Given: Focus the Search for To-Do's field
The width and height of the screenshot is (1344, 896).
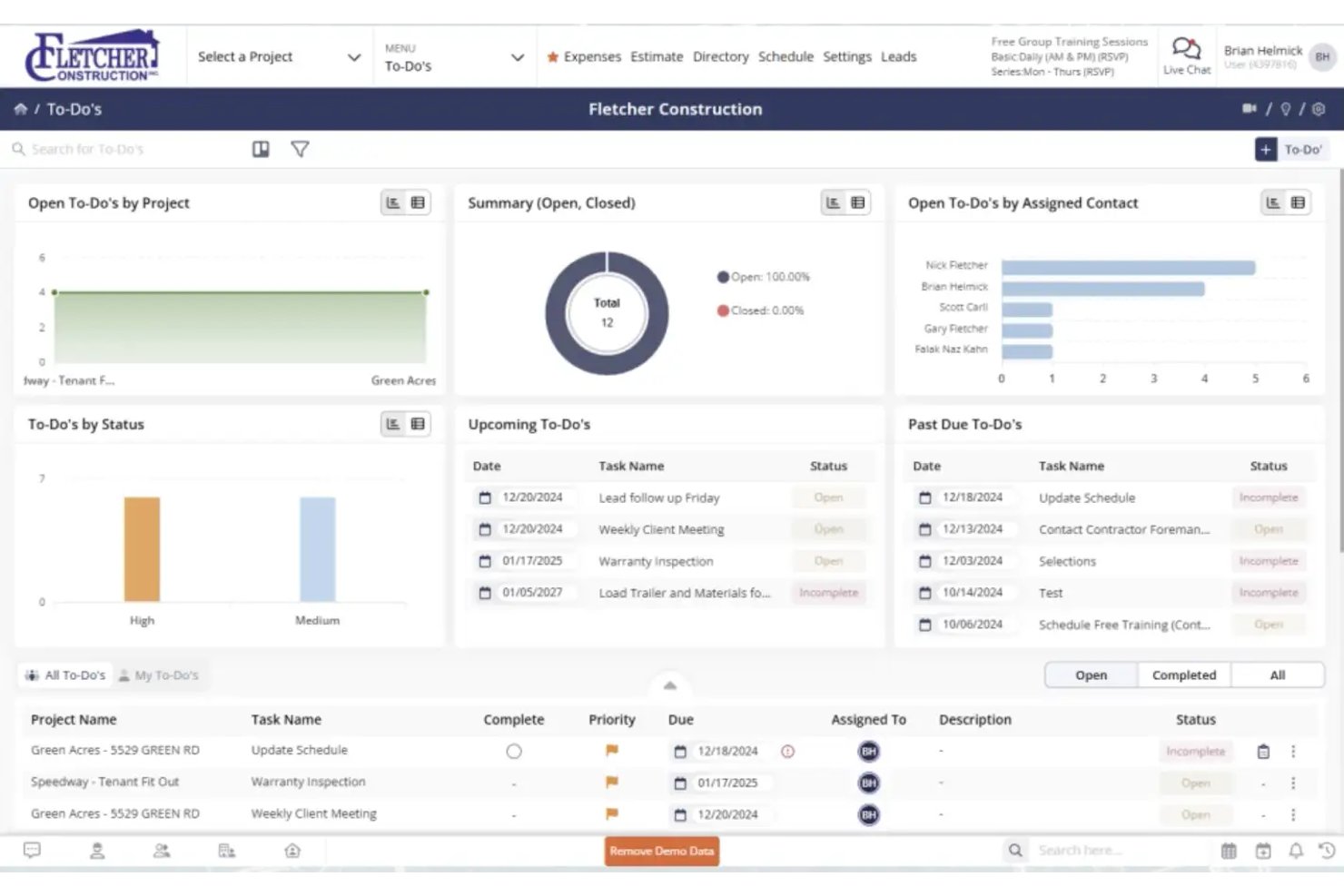Looking at the screenshot, I should (127, 149).
